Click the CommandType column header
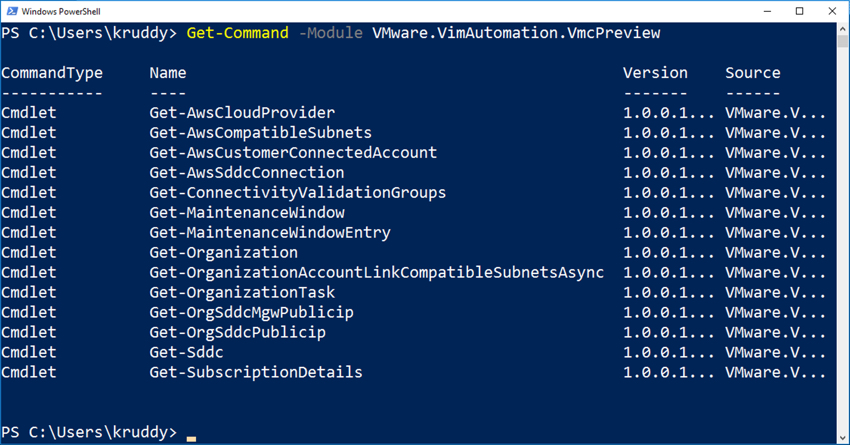This screenshot has width=850, height=445. pos(52,73)
